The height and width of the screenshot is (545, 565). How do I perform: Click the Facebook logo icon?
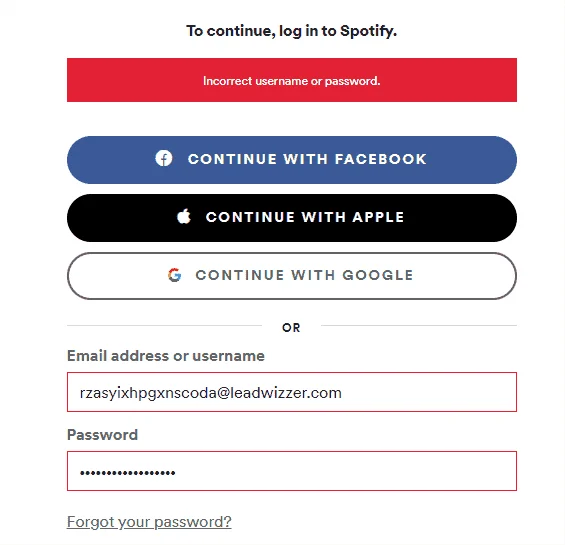pyautogui.click(x=164, y=159)
